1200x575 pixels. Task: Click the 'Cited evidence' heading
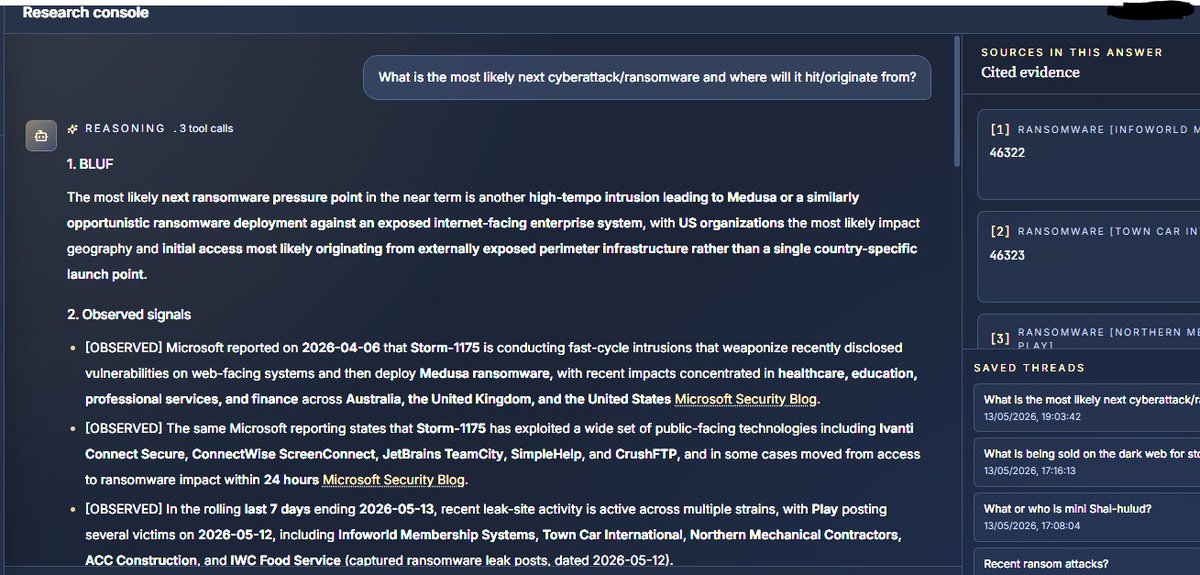pos(1030,72)
